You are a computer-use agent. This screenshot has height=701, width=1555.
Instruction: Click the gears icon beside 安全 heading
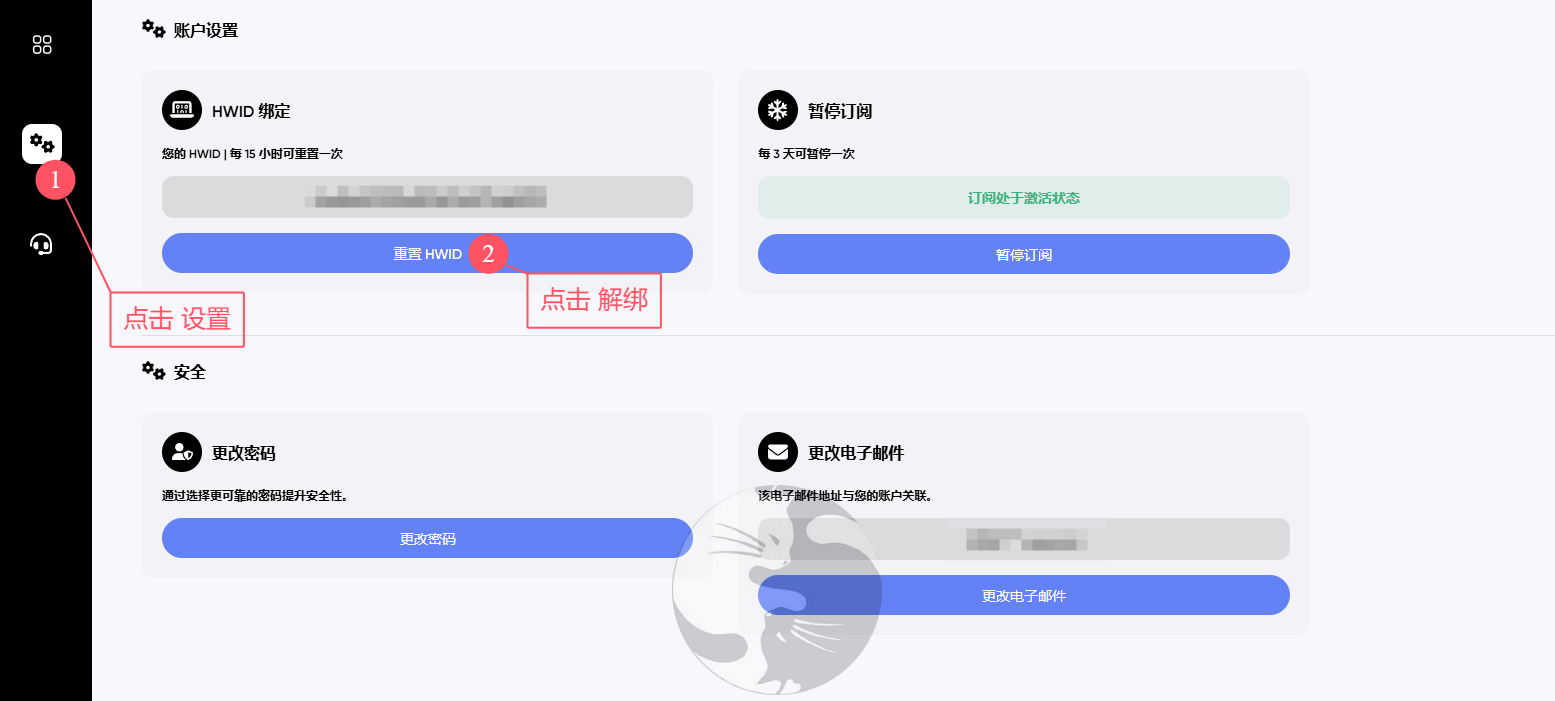pos(153,371)
